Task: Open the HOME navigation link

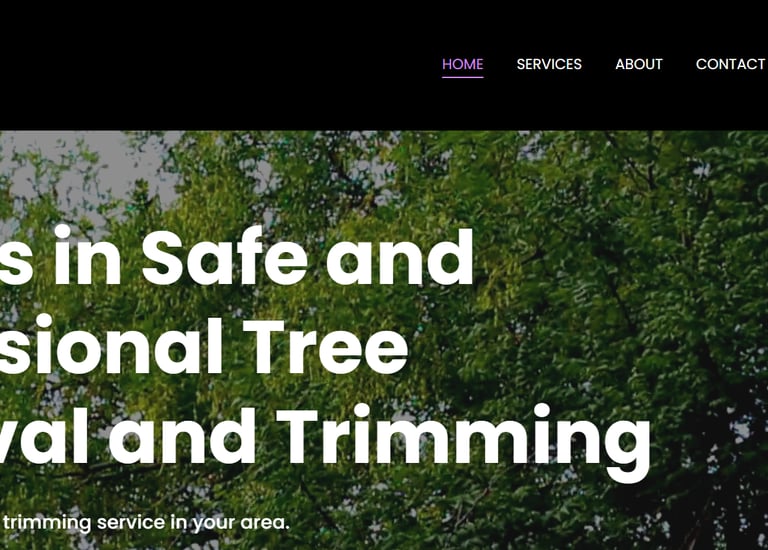Action: pyautogui.click(x=462, y=64)
